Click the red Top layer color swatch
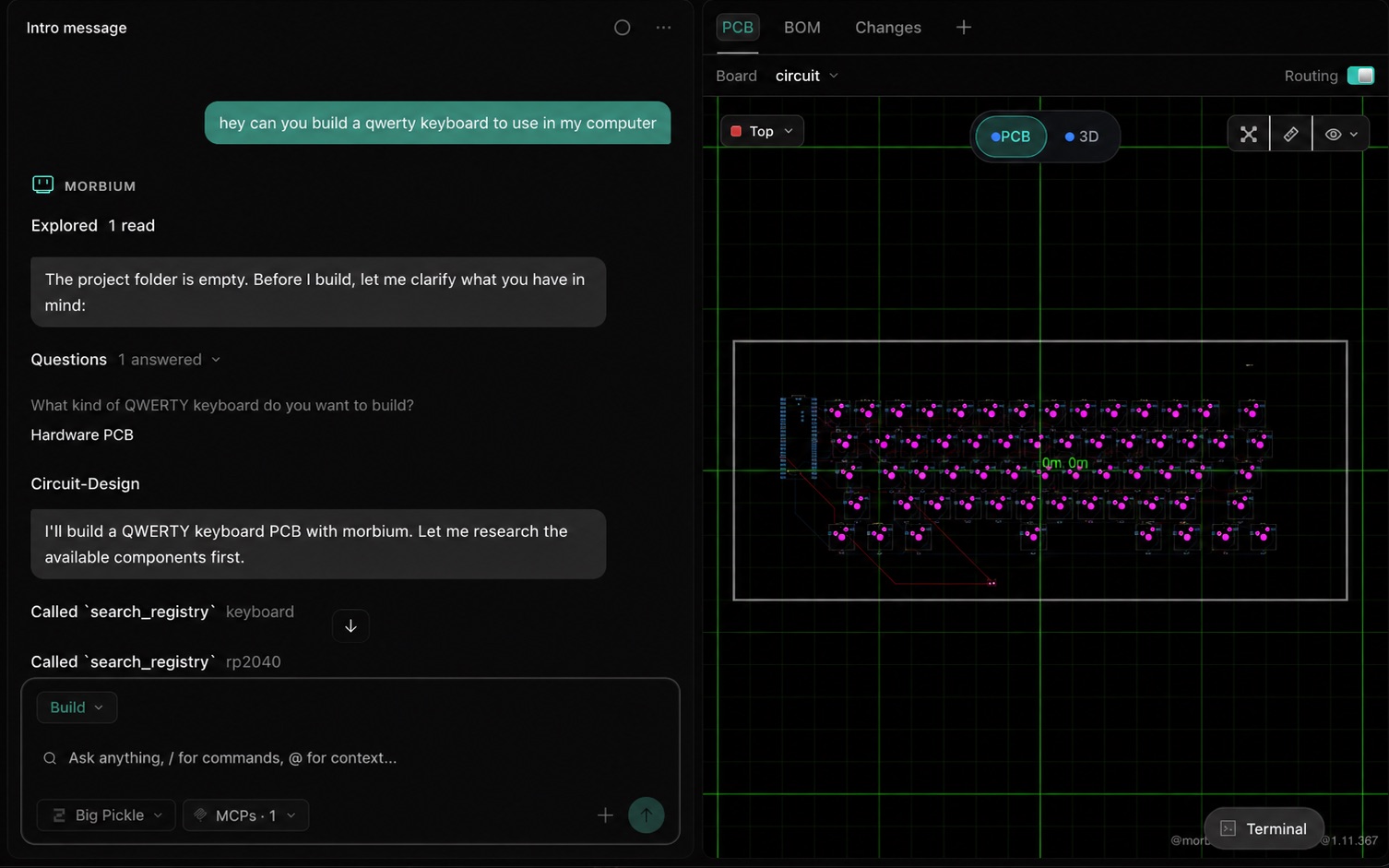Viewport: 1389px width, 868px height. pyautogui.click(x=736, y=131)
